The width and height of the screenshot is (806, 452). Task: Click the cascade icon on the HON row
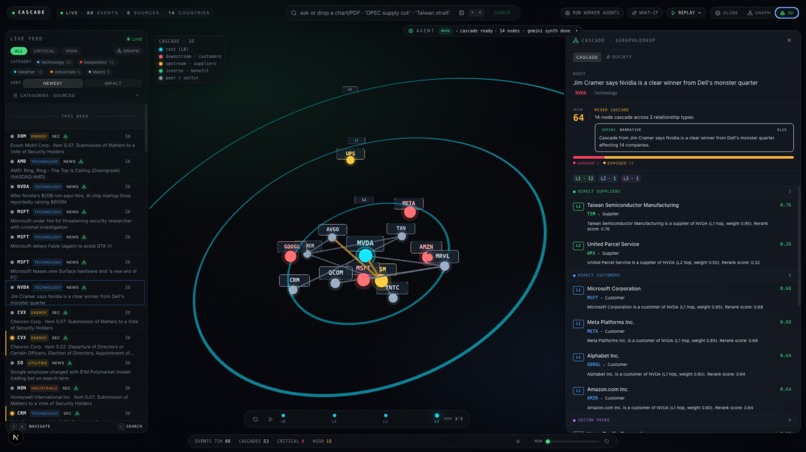[76, 388]
